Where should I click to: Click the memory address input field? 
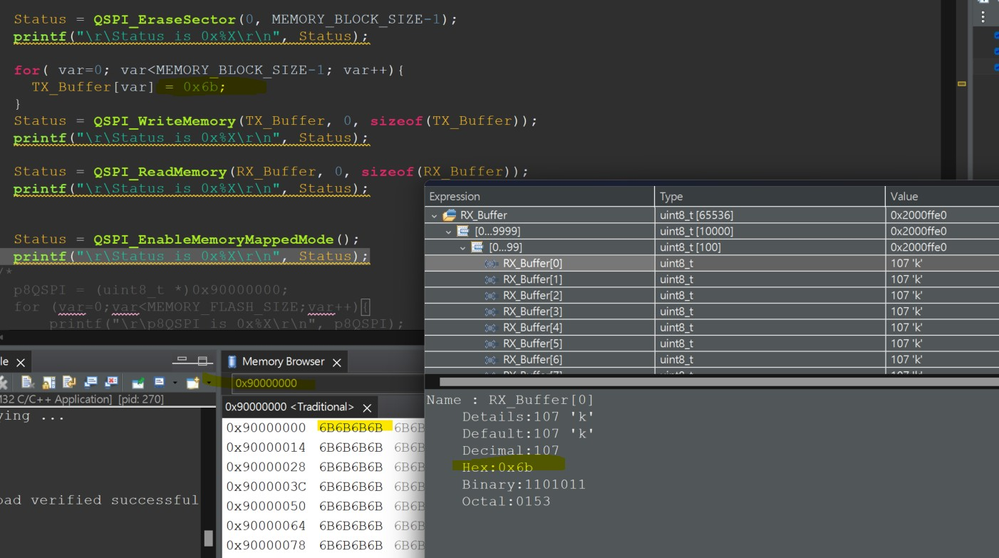tap(320, 383)
